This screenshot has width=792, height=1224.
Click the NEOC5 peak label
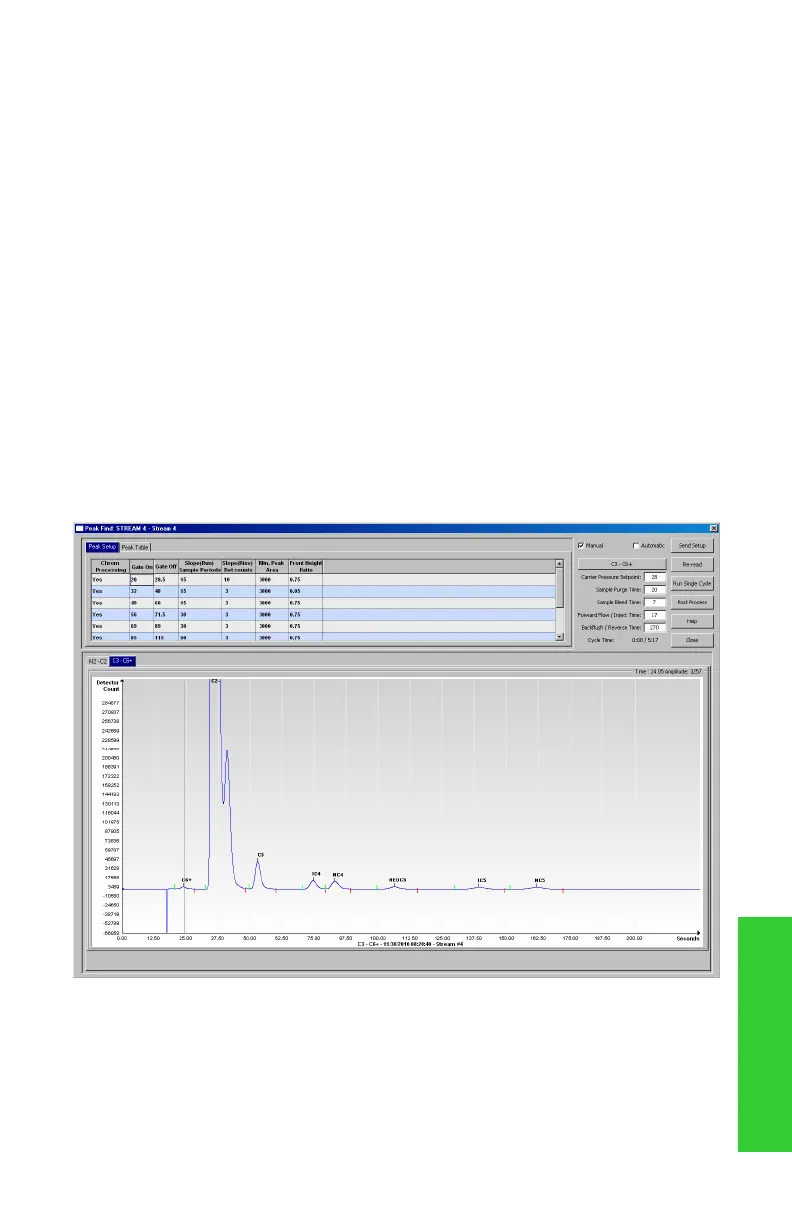[x=397, y=880]
